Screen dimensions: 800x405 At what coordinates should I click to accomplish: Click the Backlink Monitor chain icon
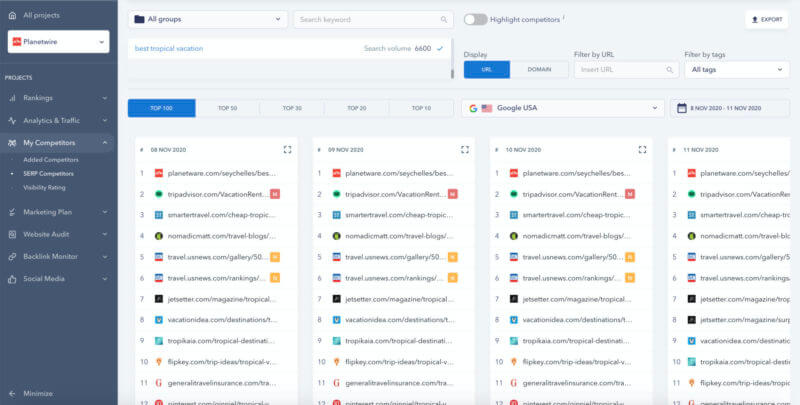[12, 257]
